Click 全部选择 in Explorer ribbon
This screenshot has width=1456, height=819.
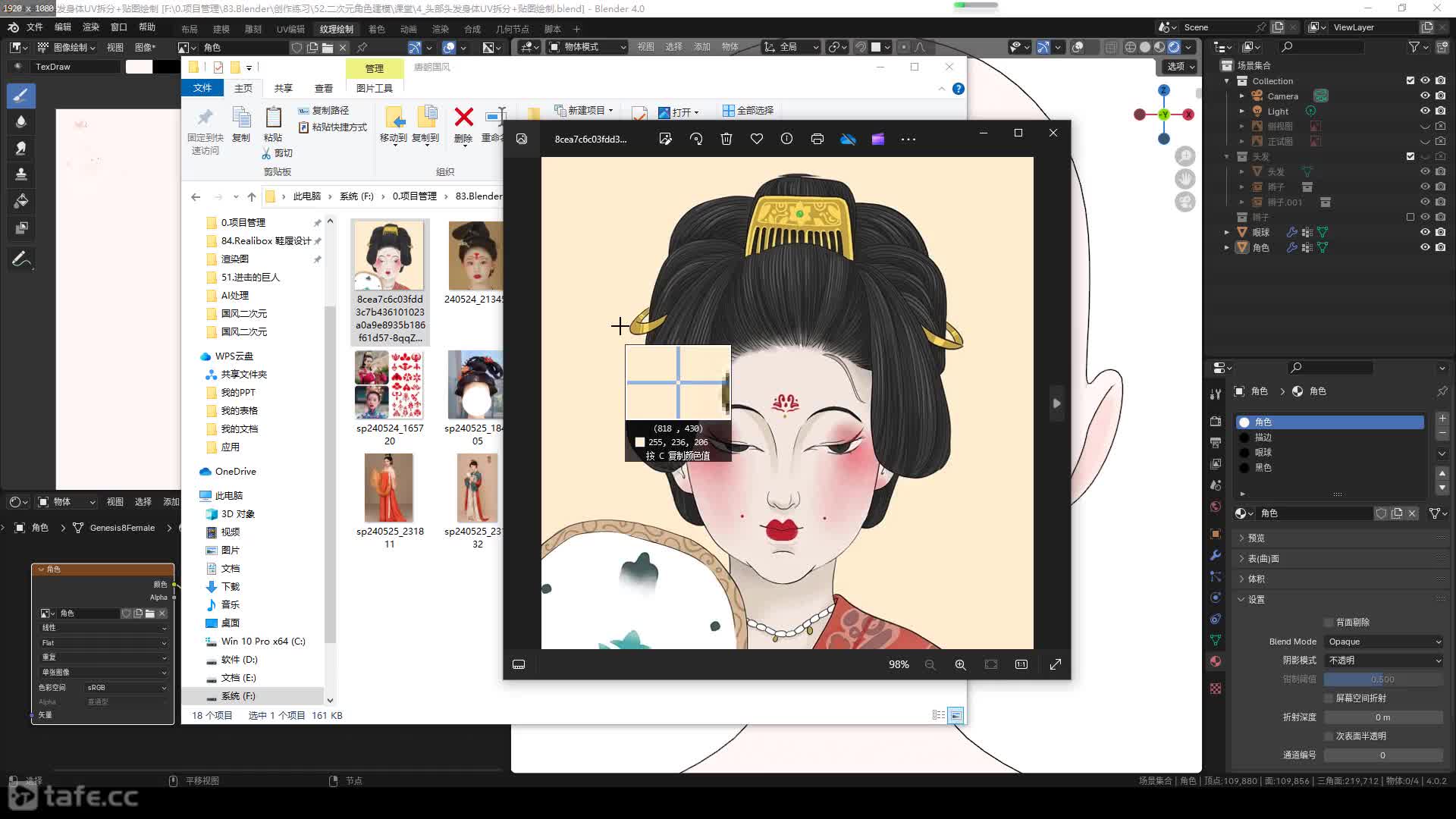(x=748, y=110)
